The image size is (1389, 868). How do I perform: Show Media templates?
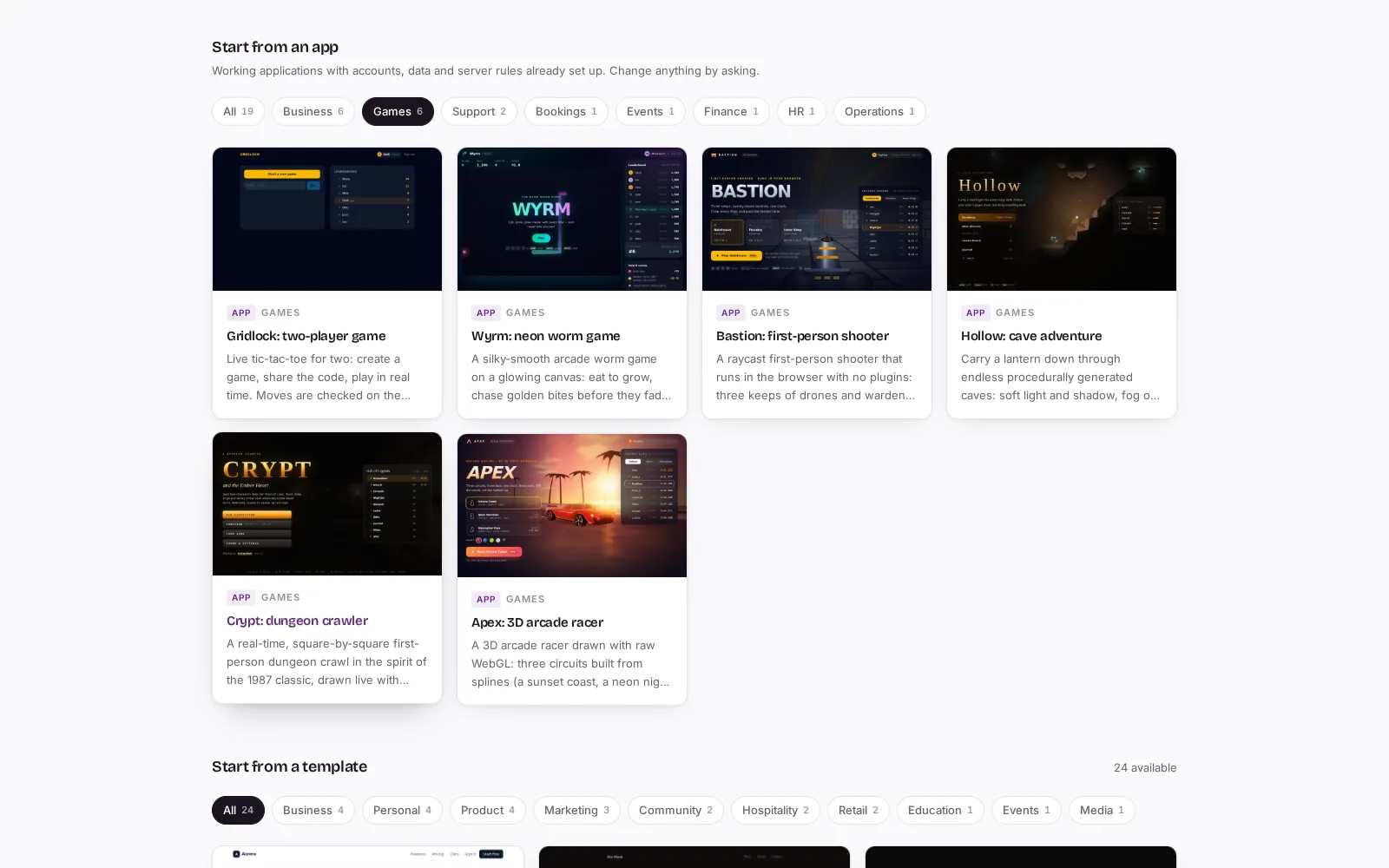(x=1102, y=810)
